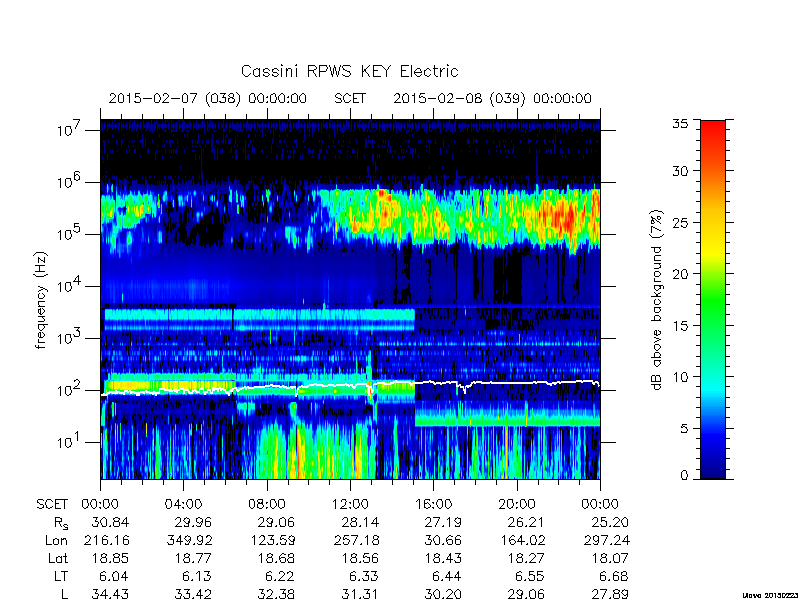800x600 pixels.
Task: Click the local time value 6.44
Action: pyautogui.click(x=447, y=576)
